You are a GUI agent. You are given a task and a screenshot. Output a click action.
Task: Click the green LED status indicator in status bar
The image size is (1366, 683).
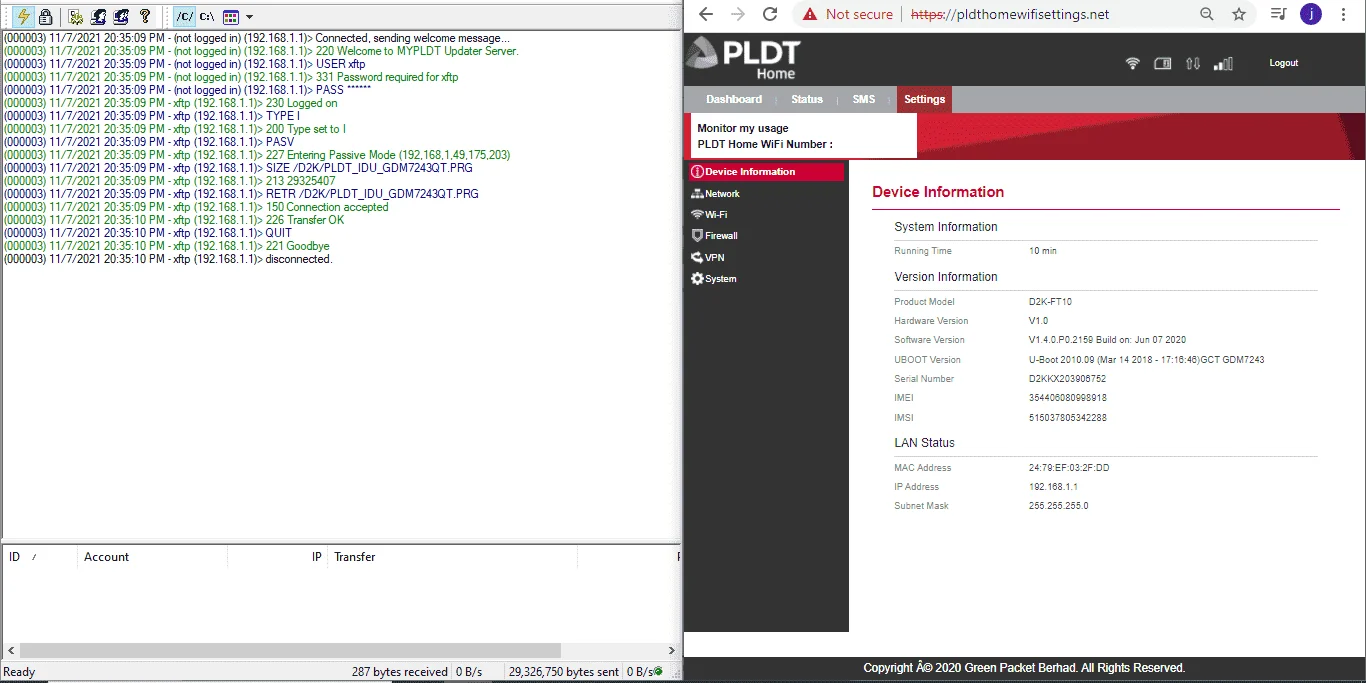click(658, 672)
